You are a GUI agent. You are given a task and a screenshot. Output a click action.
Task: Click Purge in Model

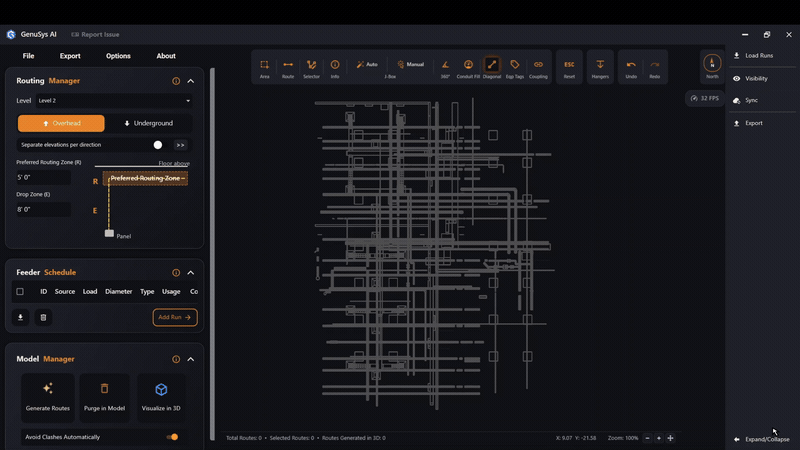click(x=104, y=397)
